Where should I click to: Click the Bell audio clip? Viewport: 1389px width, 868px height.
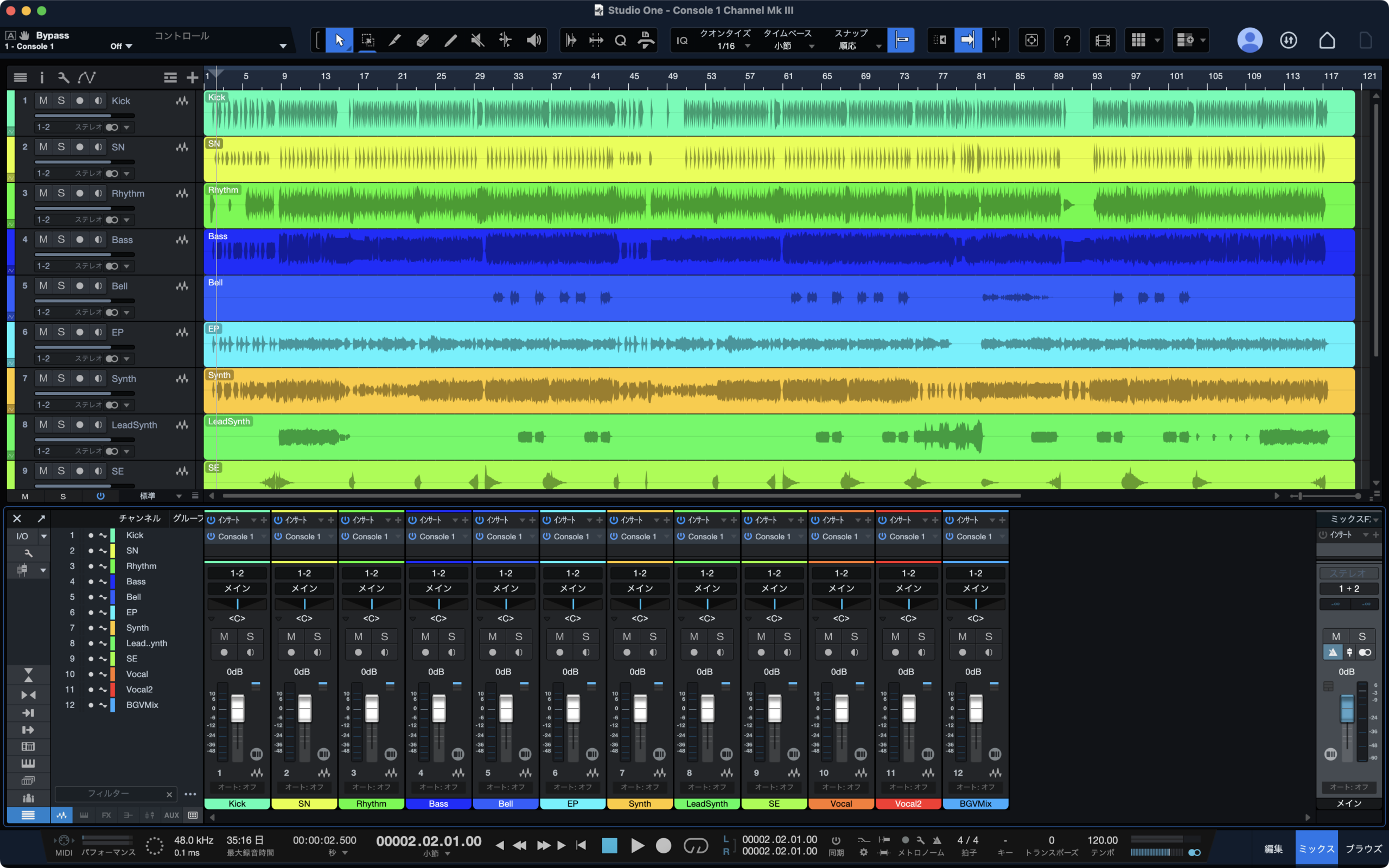(x=779, y=298)
